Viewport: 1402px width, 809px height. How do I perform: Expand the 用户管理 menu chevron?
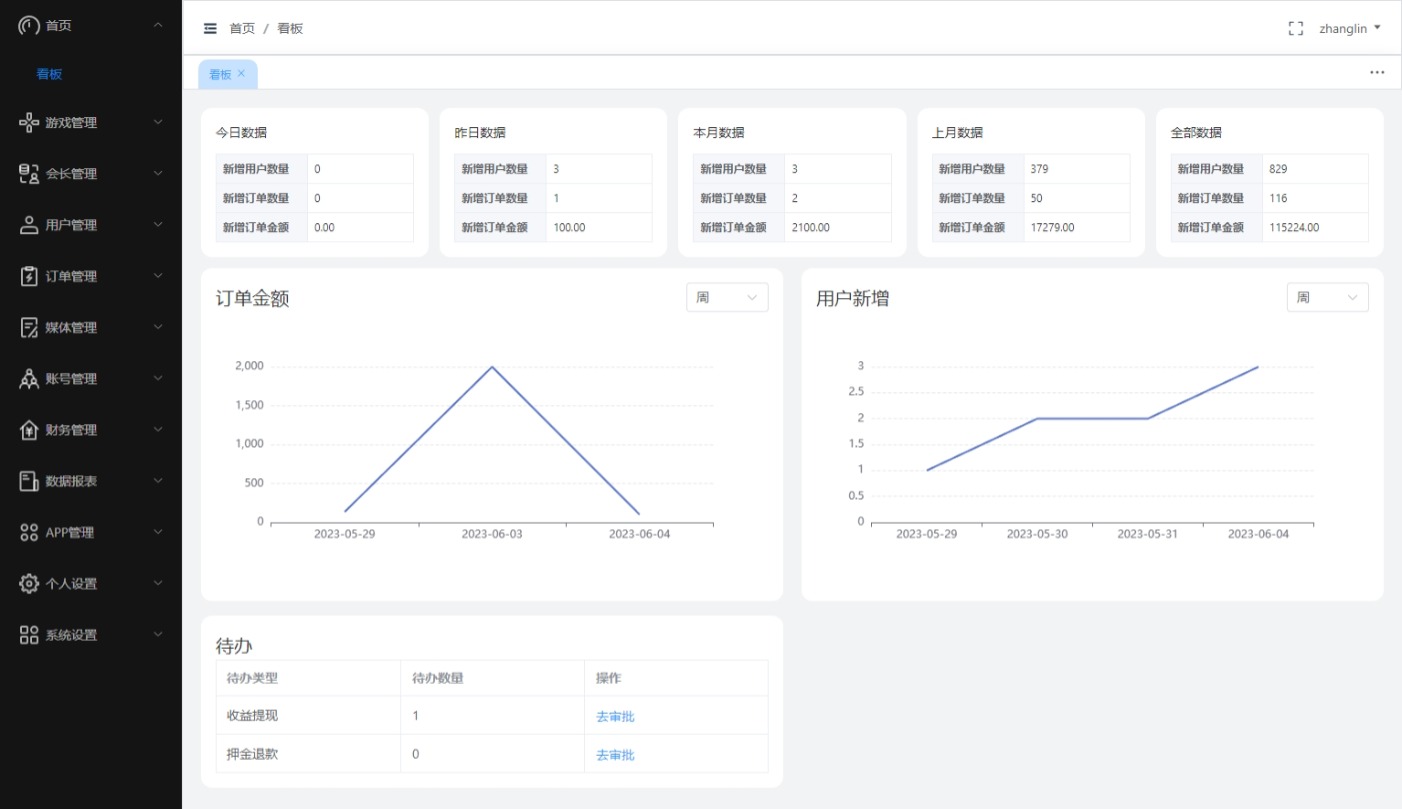click(x=158, y=225)
